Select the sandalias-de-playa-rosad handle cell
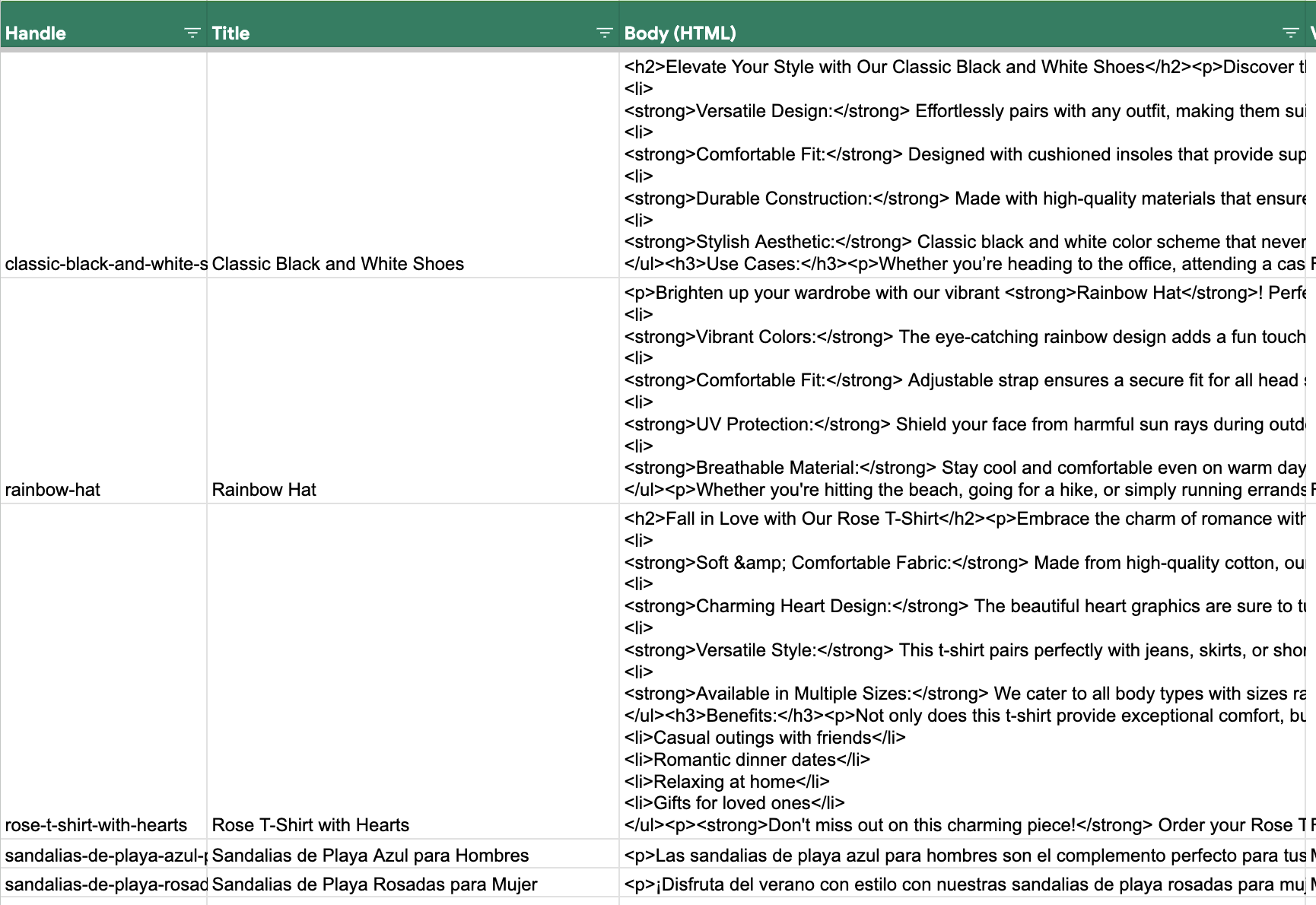This screenshot has width=1316, height=905. pos(103,883)
